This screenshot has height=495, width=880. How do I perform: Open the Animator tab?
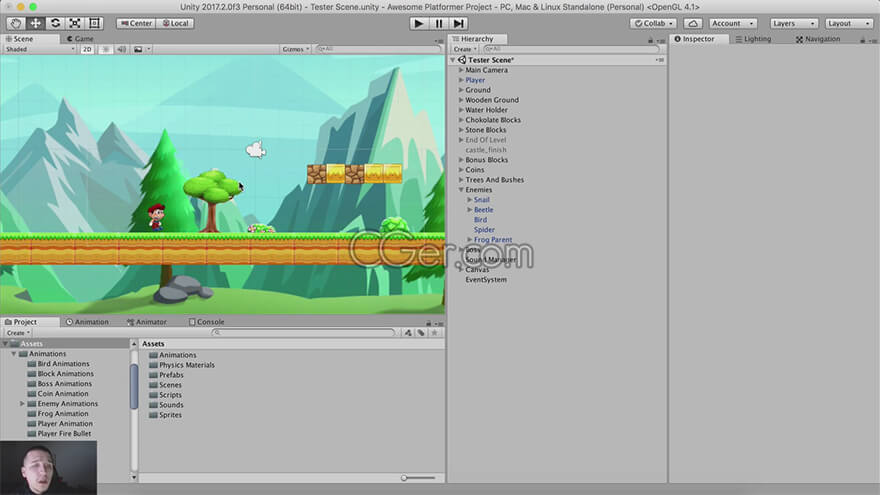pyautogui.click(x=146, y=322)
